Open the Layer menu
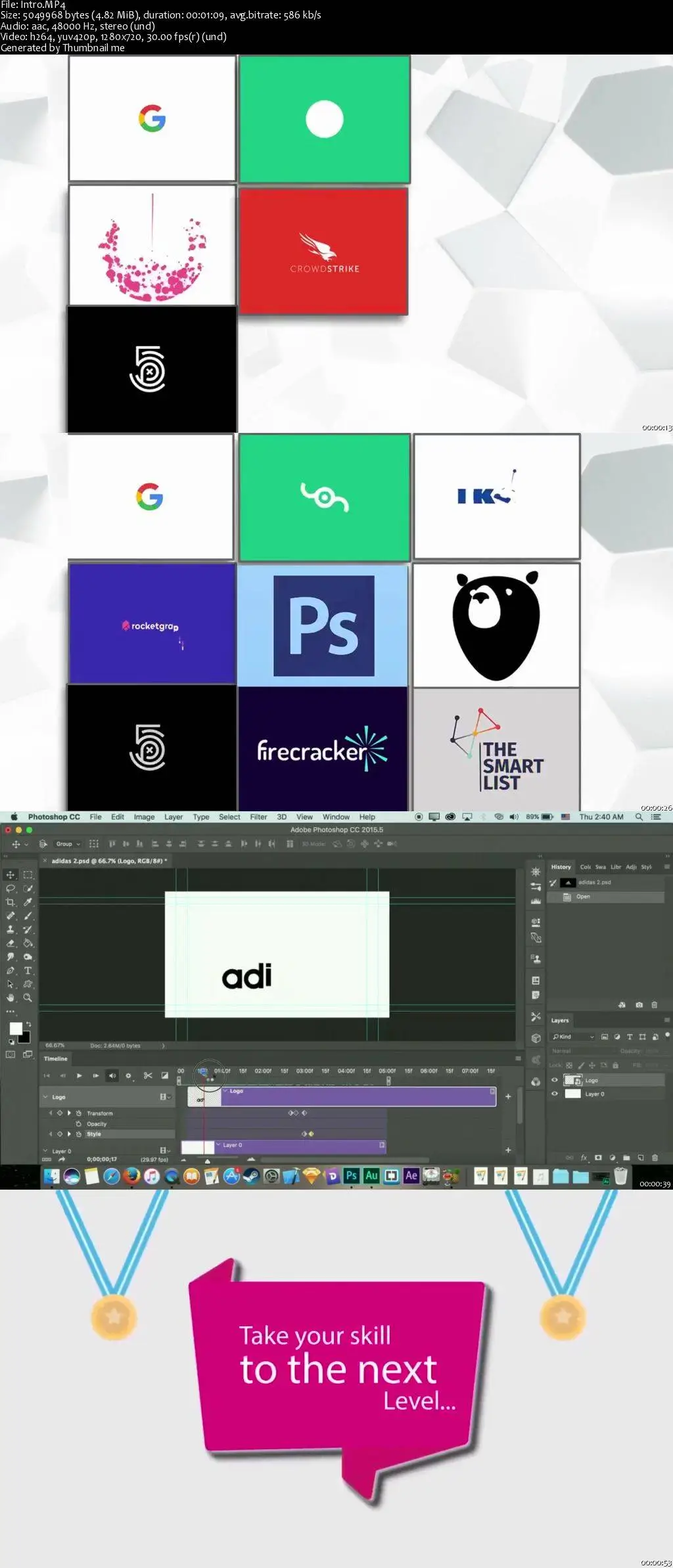673x1568 pixels. [x=174, y=817]
